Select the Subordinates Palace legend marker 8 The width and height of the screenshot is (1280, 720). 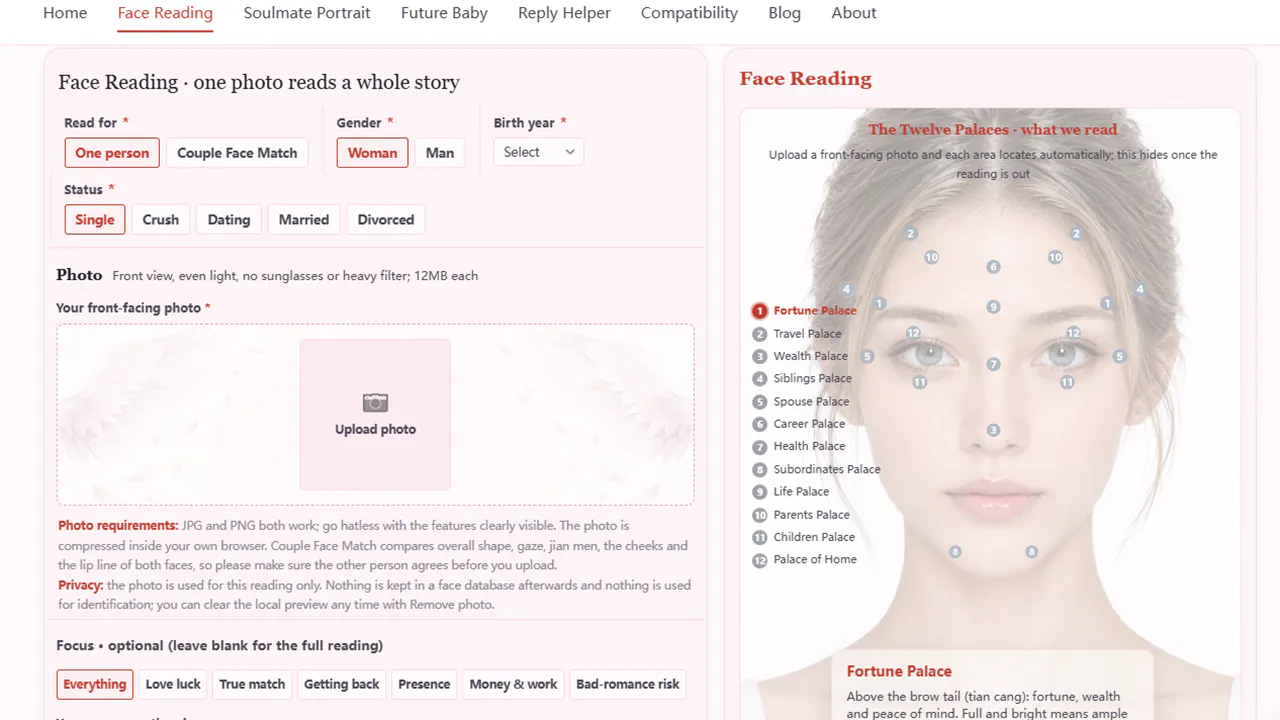pos(760,470)
